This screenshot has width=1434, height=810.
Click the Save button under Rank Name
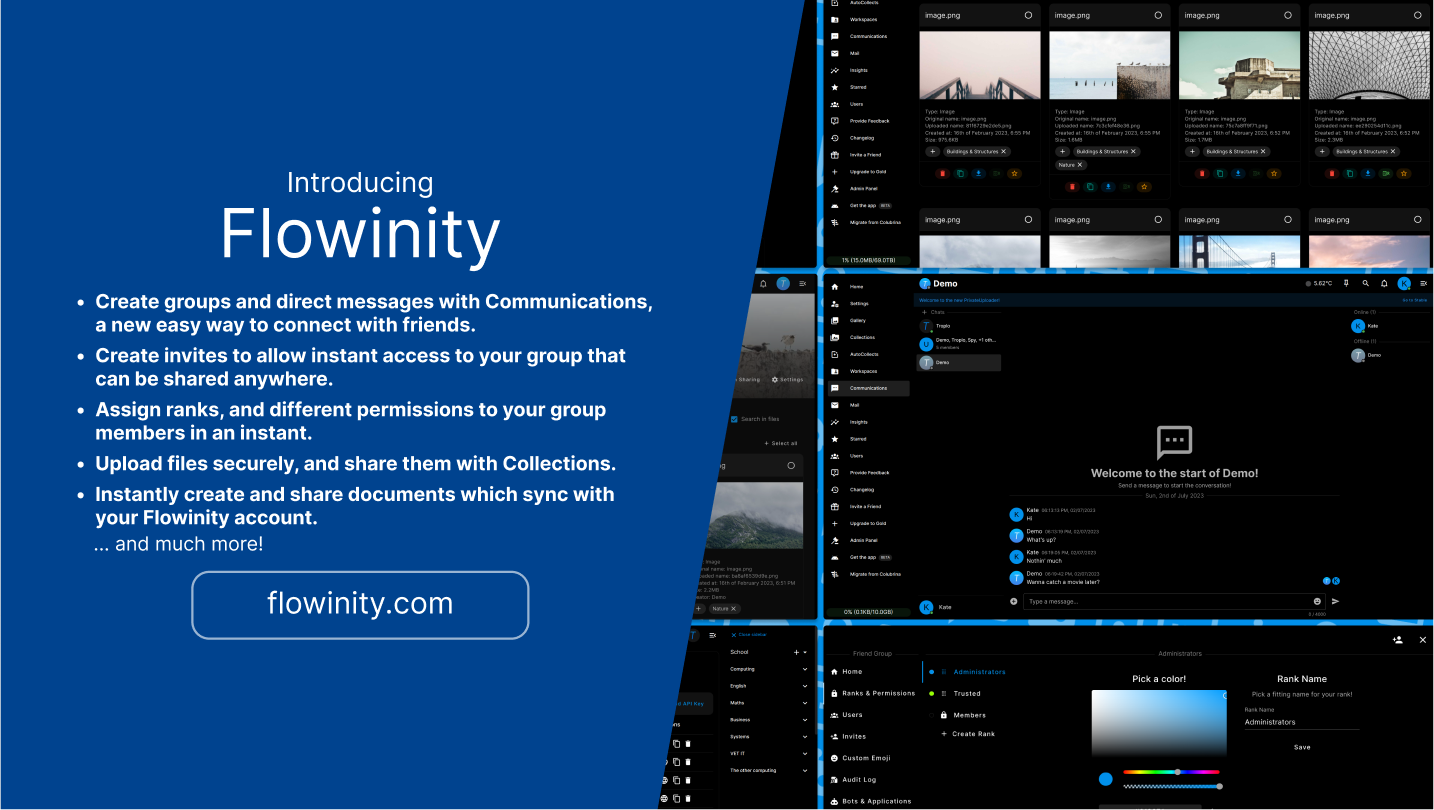[1302, 747]
